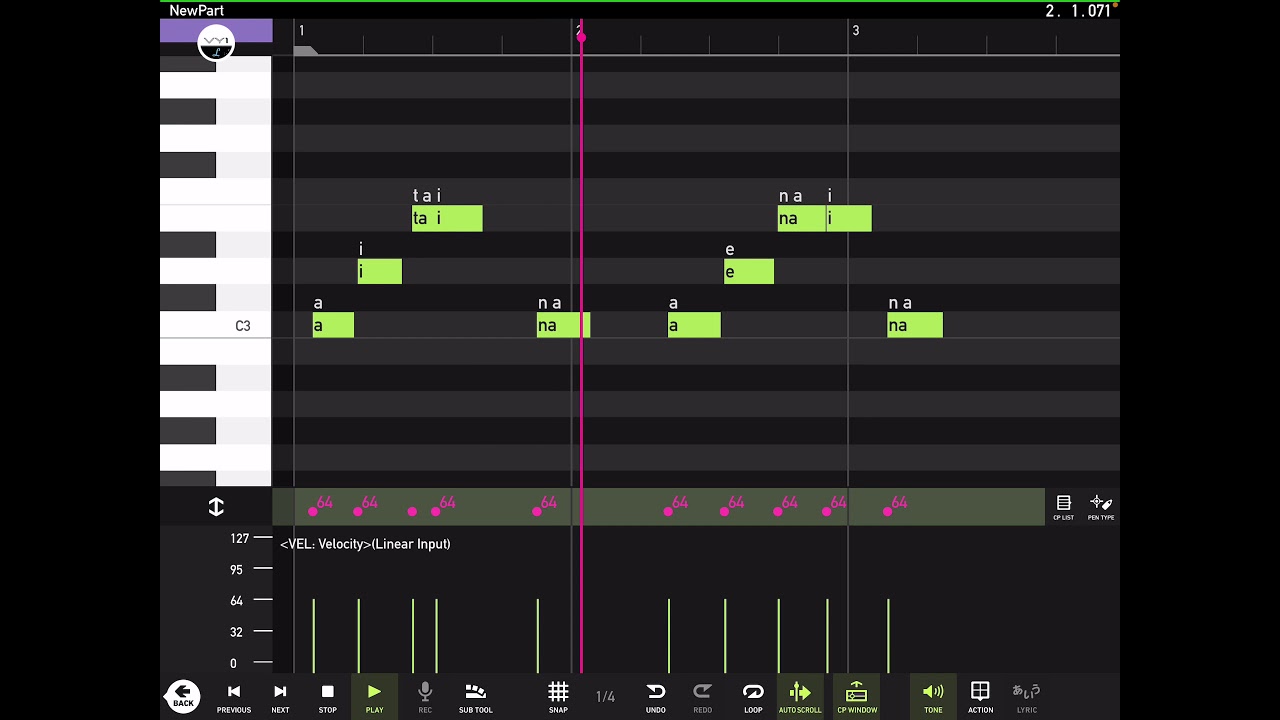
Task: Tap the BACK arrow button
Action: coord(183,695)
